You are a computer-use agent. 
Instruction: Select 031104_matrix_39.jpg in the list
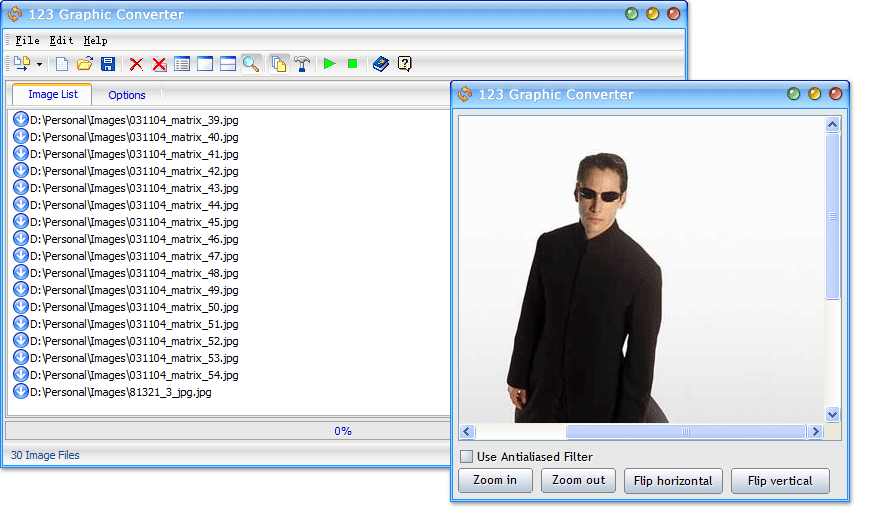pos(134,120)
